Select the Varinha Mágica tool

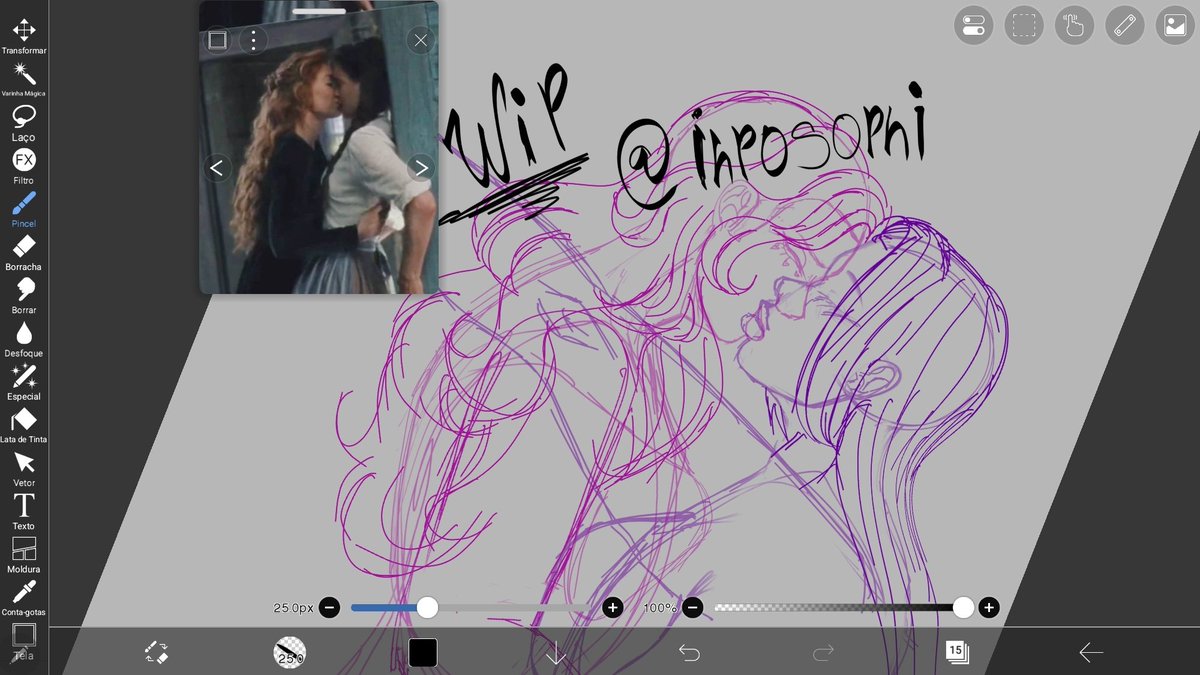tap(24, 79)
